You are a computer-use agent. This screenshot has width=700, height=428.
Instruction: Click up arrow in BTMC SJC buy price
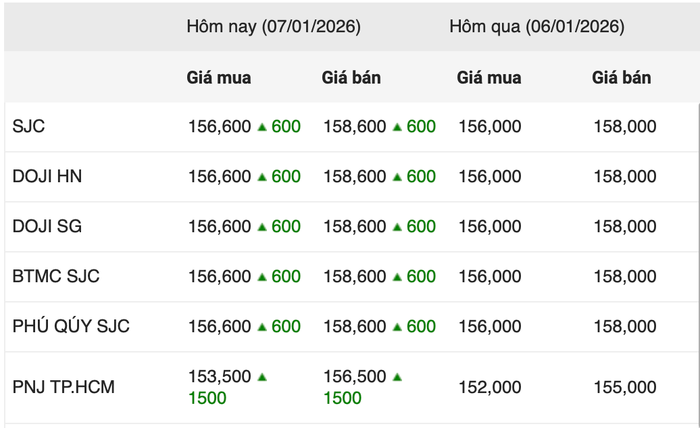click(262, 277)
